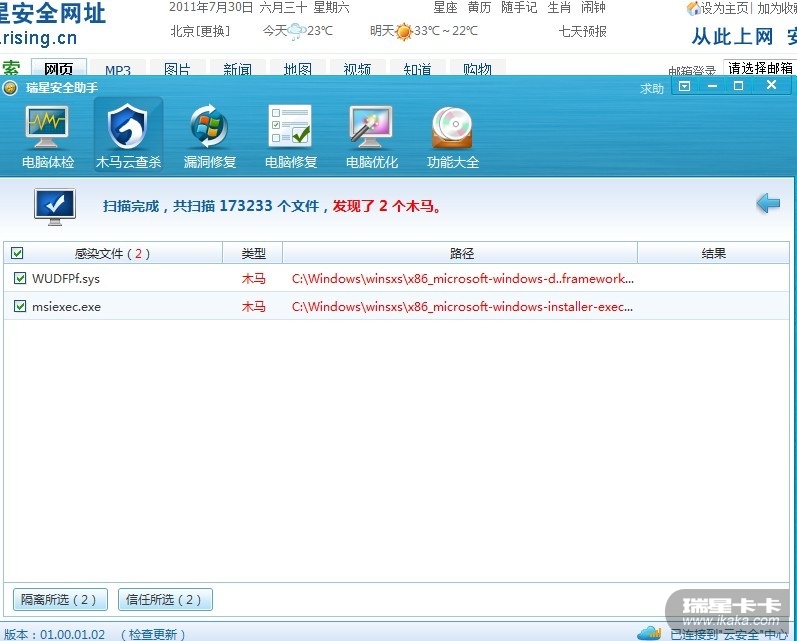This screenshot has height=641, width=797.
Task: Open 电脑体检 computer checkup icon
Action: point(48,137)
